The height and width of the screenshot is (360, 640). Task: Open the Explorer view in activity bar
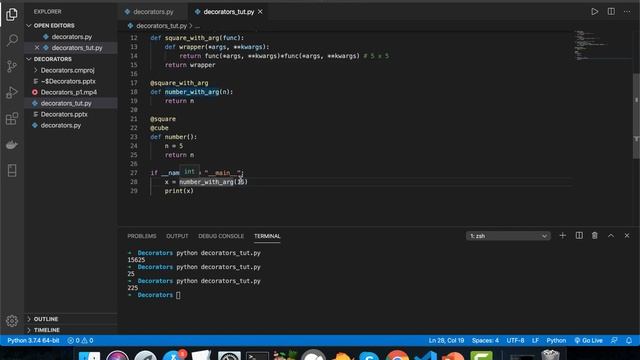[12, 15]
